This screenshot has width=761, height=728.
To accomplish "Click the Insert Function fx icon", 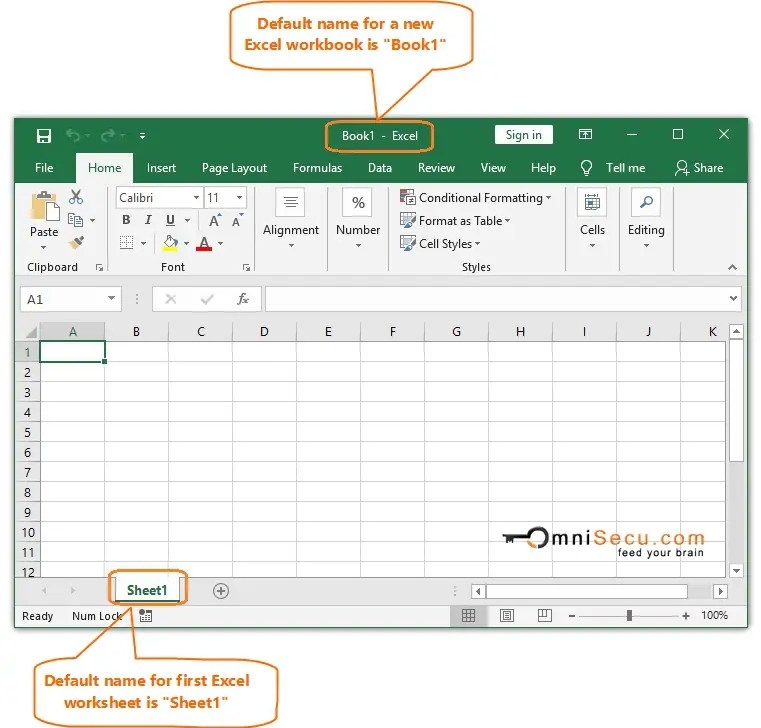I will (x=242, y=299).
